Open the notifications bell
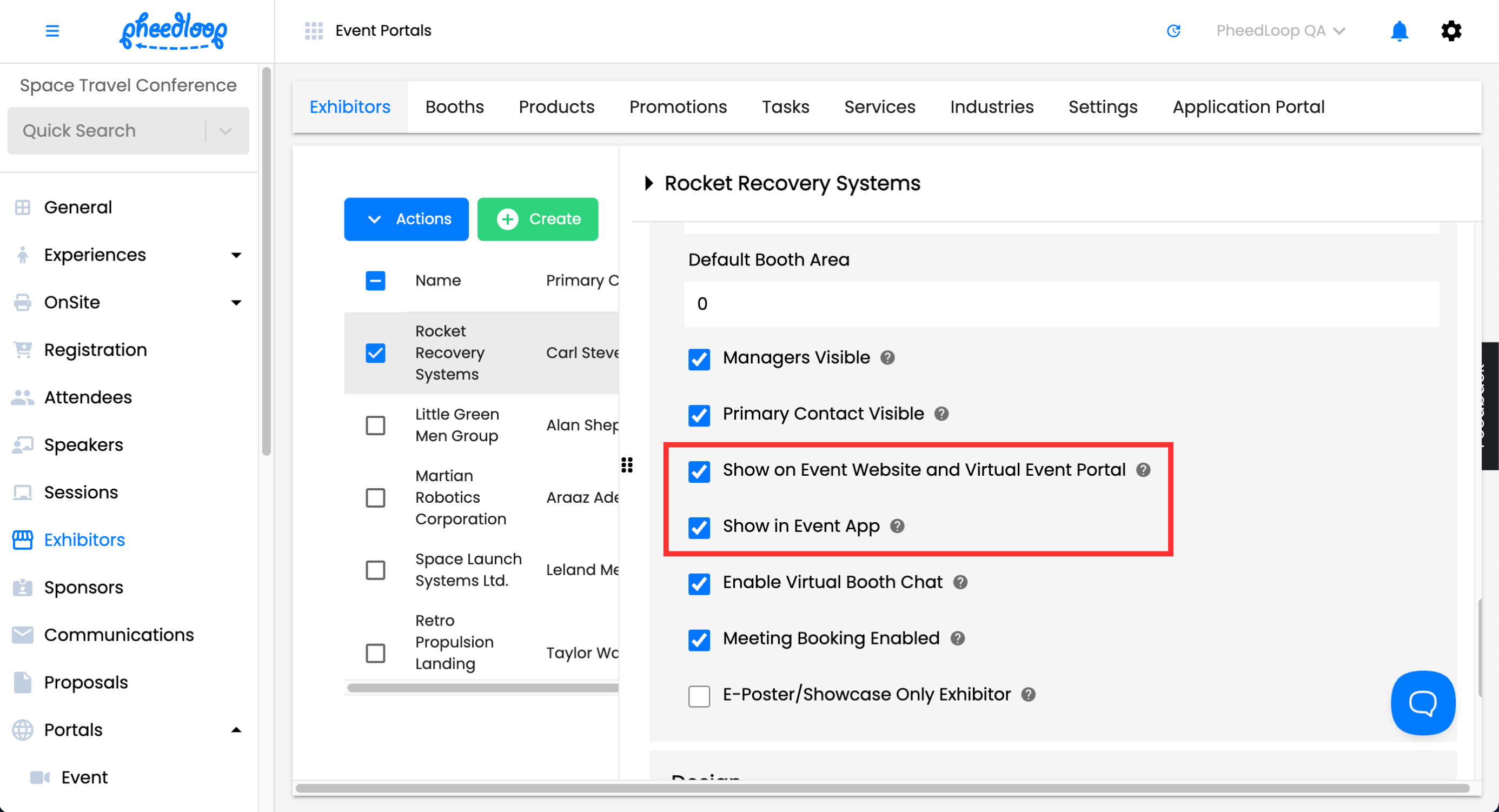Screen dimensions: 1499x812 point(1399,31)
